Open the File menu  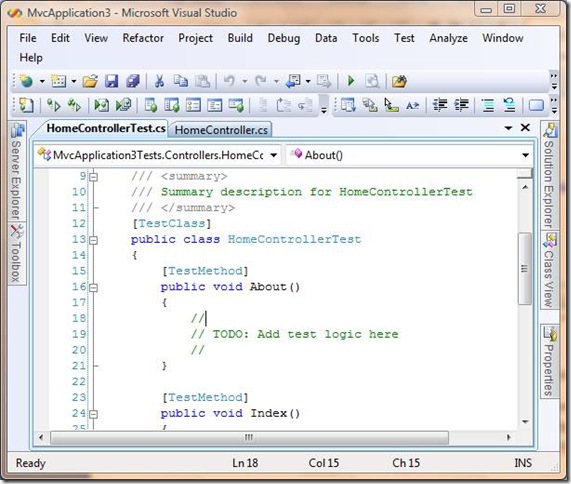click(x=28, y=38)
